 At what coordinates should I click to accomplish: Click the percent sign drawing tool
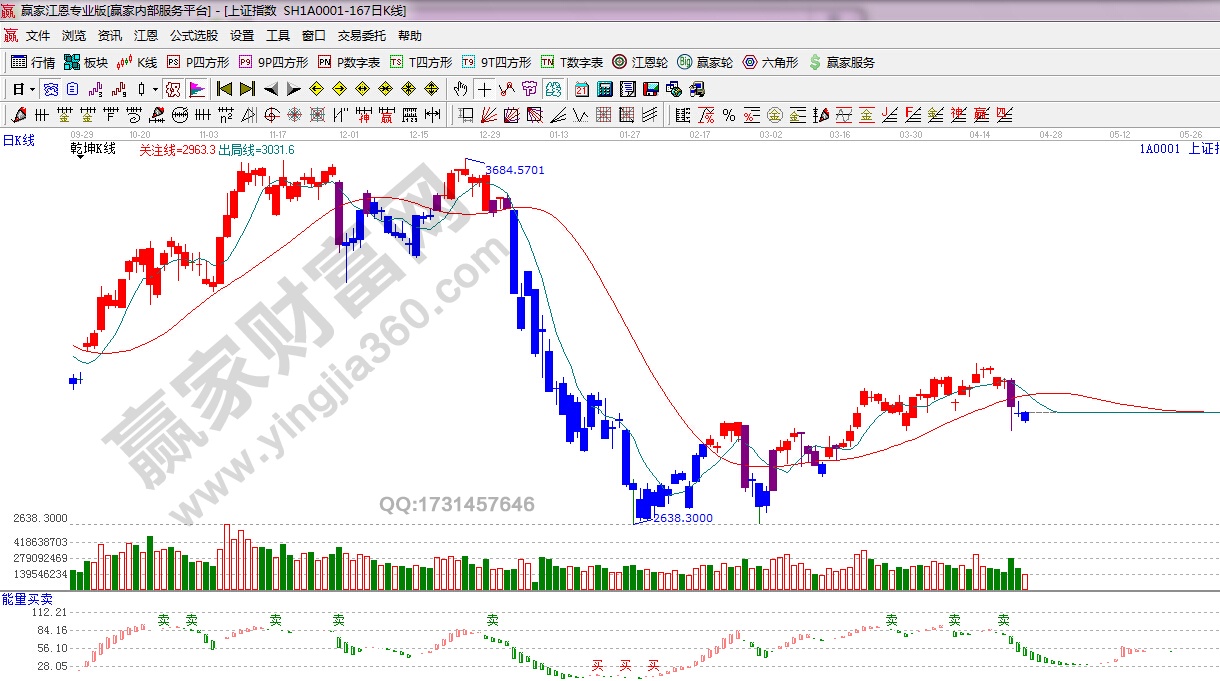[729, 115]
